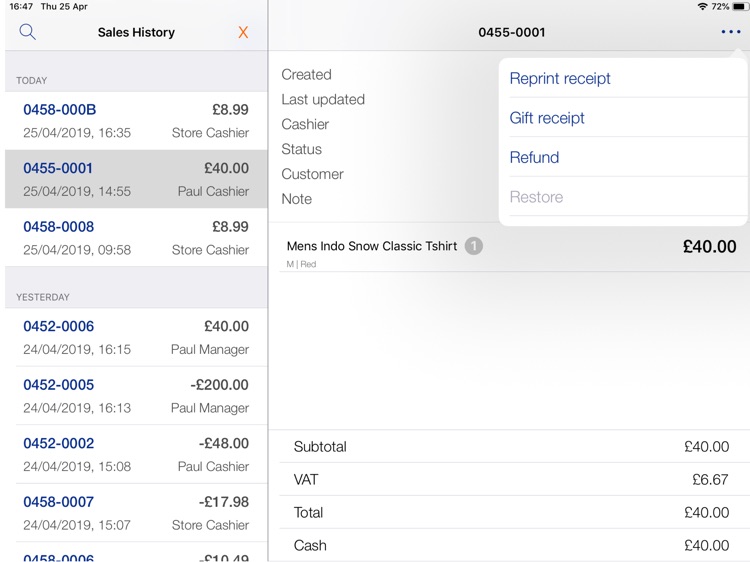This screenshot has height=562, width=750.
Task: Click the Customer field label
Action: tap(312, 174)
